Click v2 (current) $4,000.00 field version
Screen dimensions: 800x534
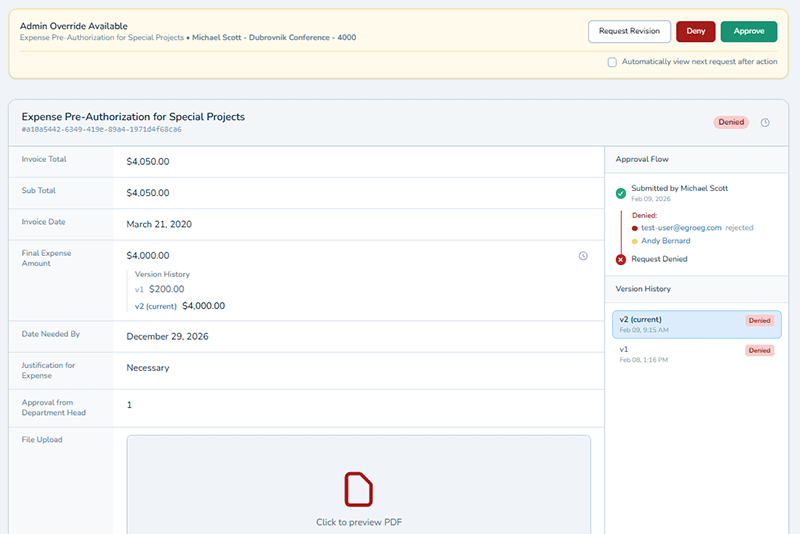click(180, 306)
